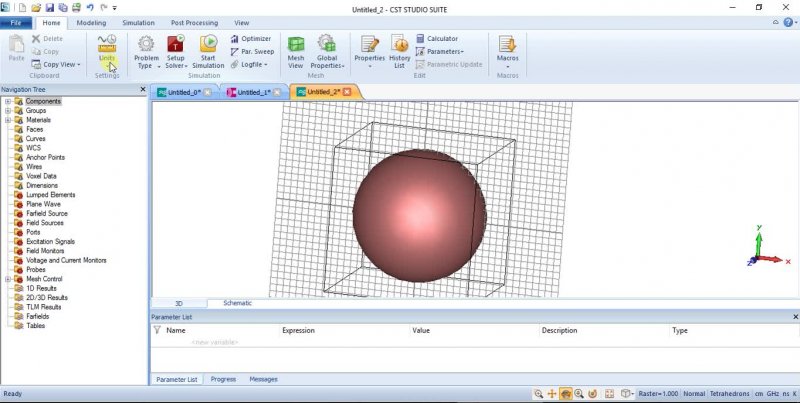
Task: Open the View ribbon tab
Action: coord(242,23)
